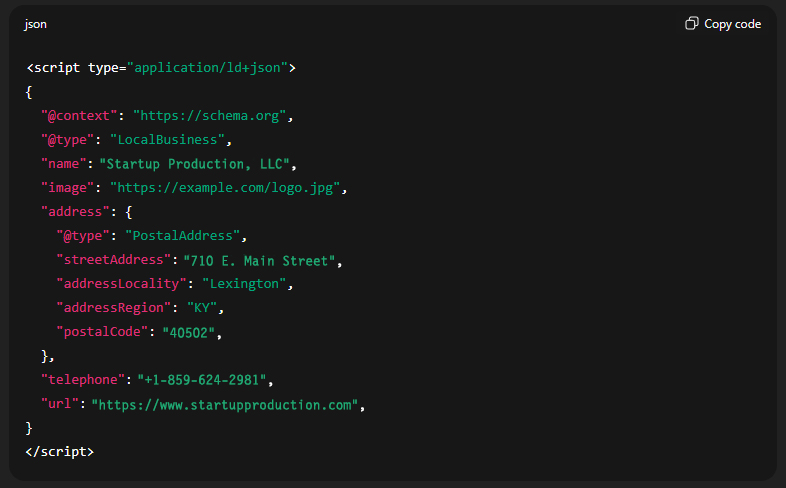Viewport: 786px width, 488px height.
Task: Place cursor in closing script tag
Action: [x=60, y=451]
